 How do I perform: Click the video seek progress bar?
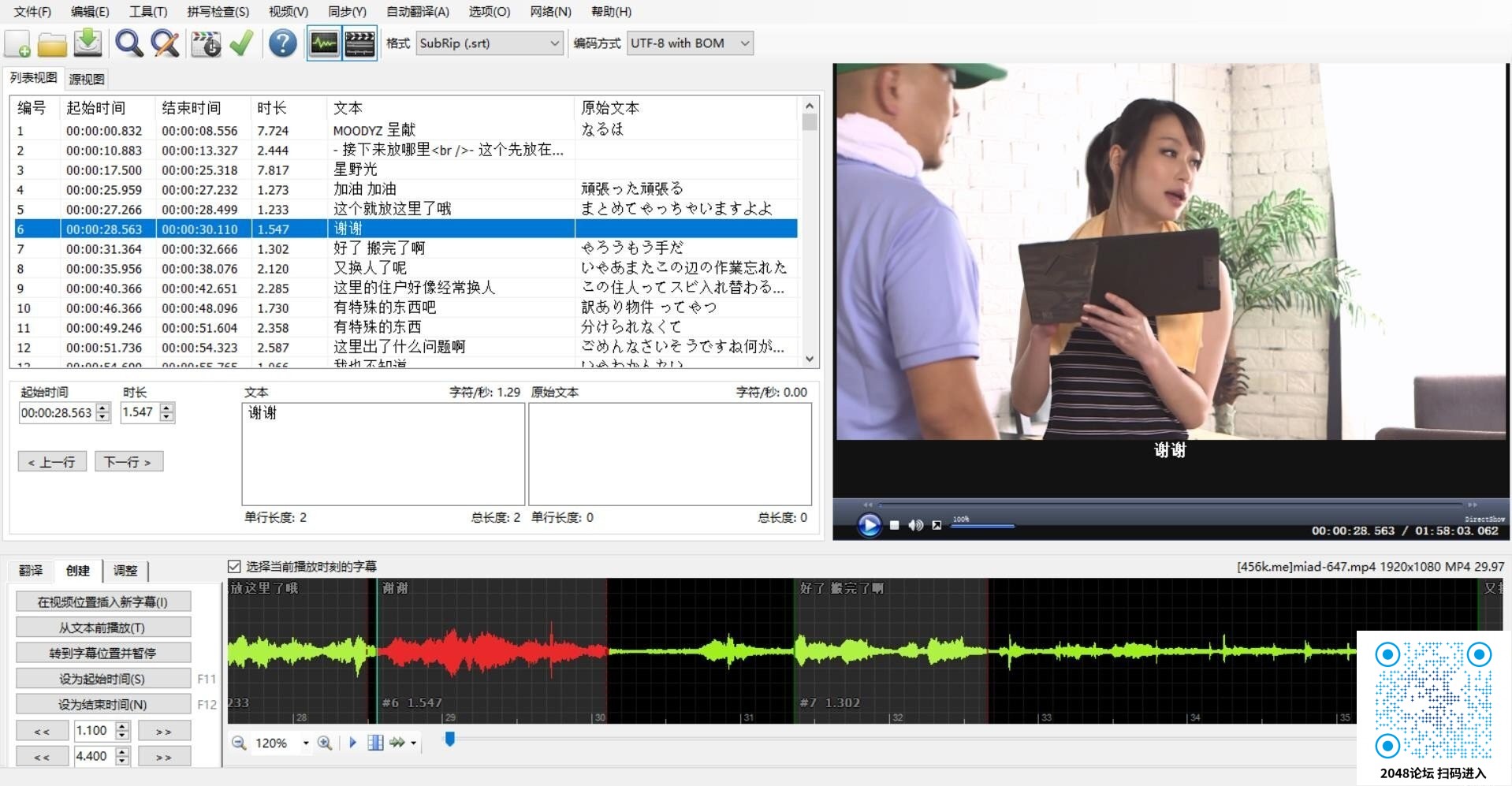pyautogui.click(x=1170, y=505)
